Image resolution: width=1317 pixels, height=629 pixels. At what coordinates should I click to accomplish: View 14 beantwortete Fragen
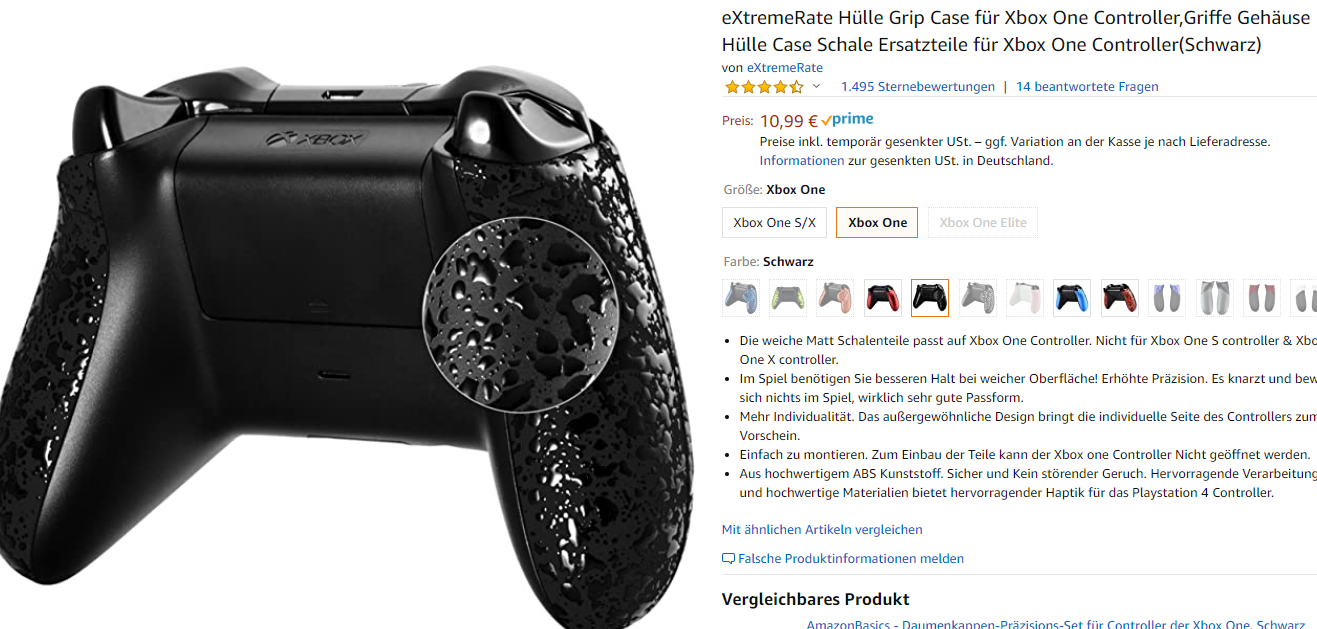[x=1087, y=87]
